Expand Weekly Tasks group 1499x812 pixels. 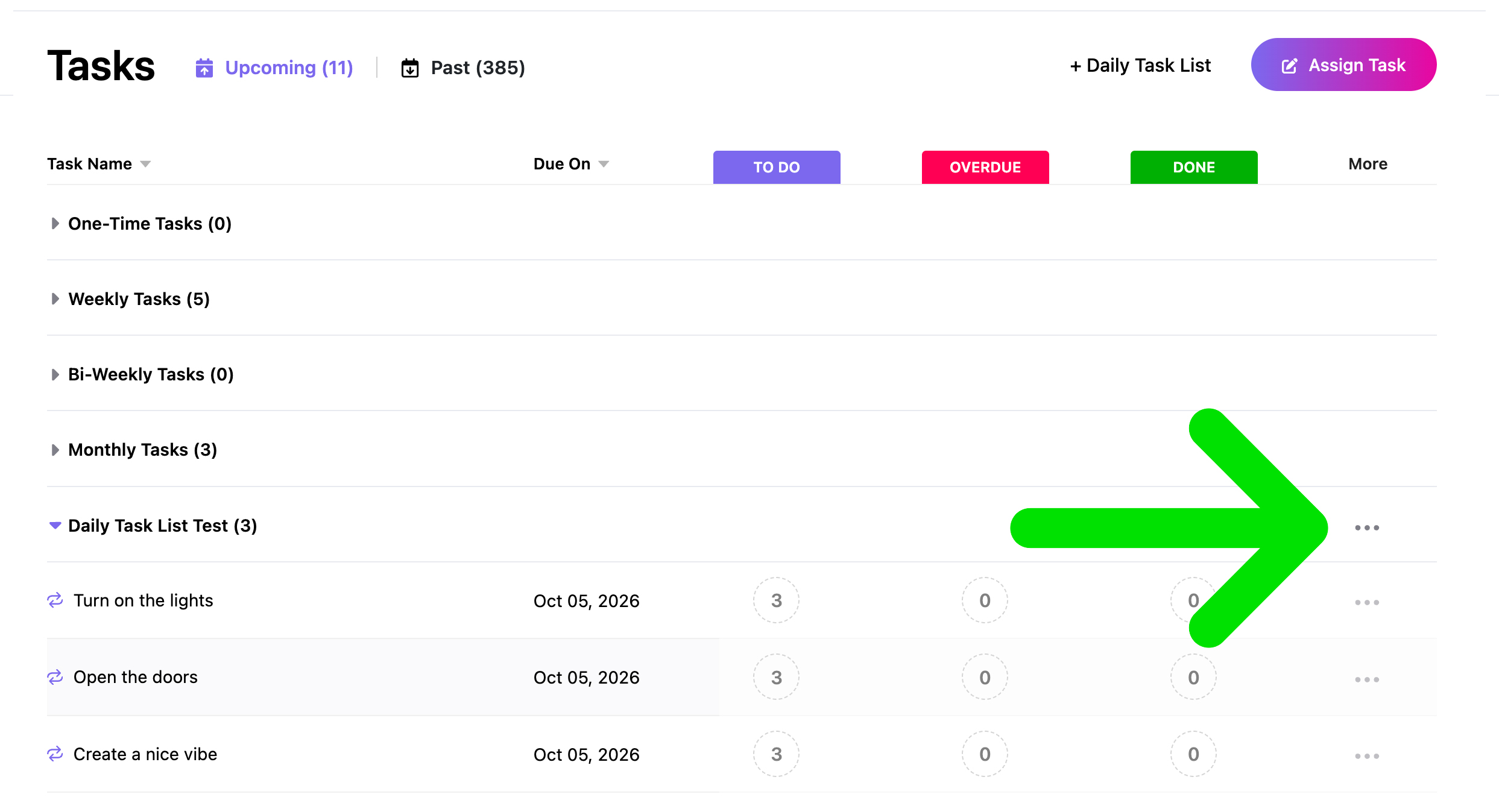pyautogui.click(x=55, y=299)
